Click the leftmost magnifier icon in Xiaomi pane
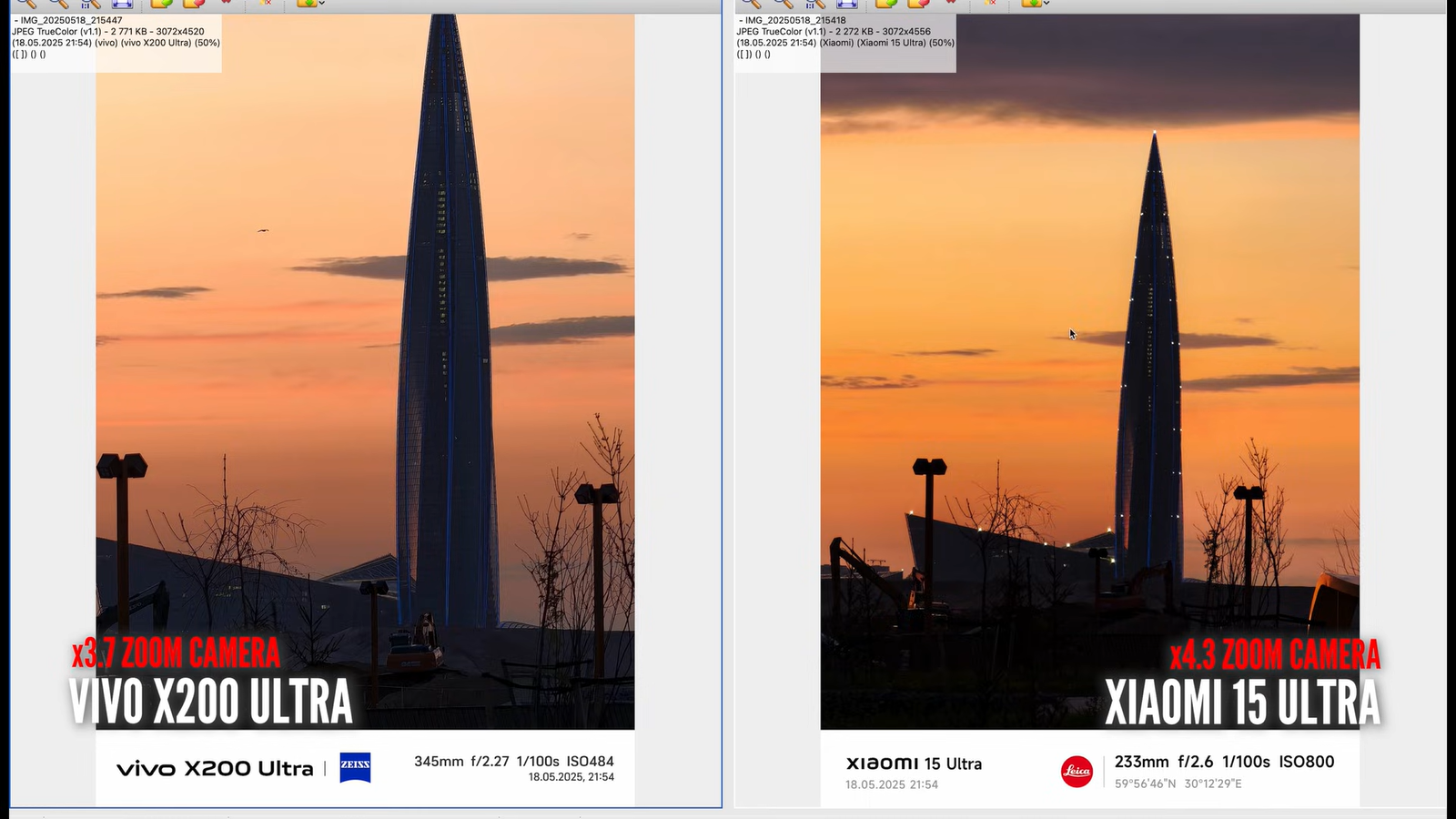1456x819 pixels. coord(751,4)
